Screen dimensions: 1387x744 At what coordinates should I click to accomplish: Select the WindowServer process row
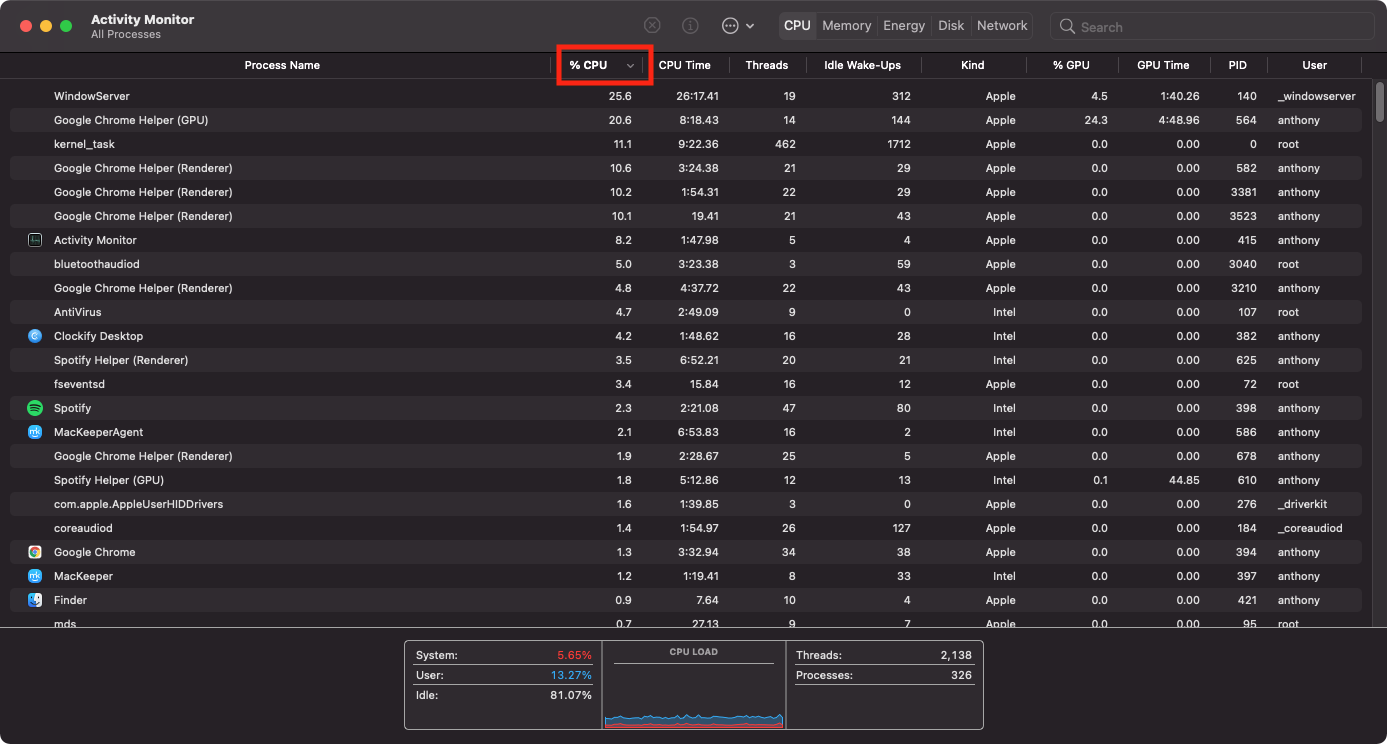pos(686,96)
